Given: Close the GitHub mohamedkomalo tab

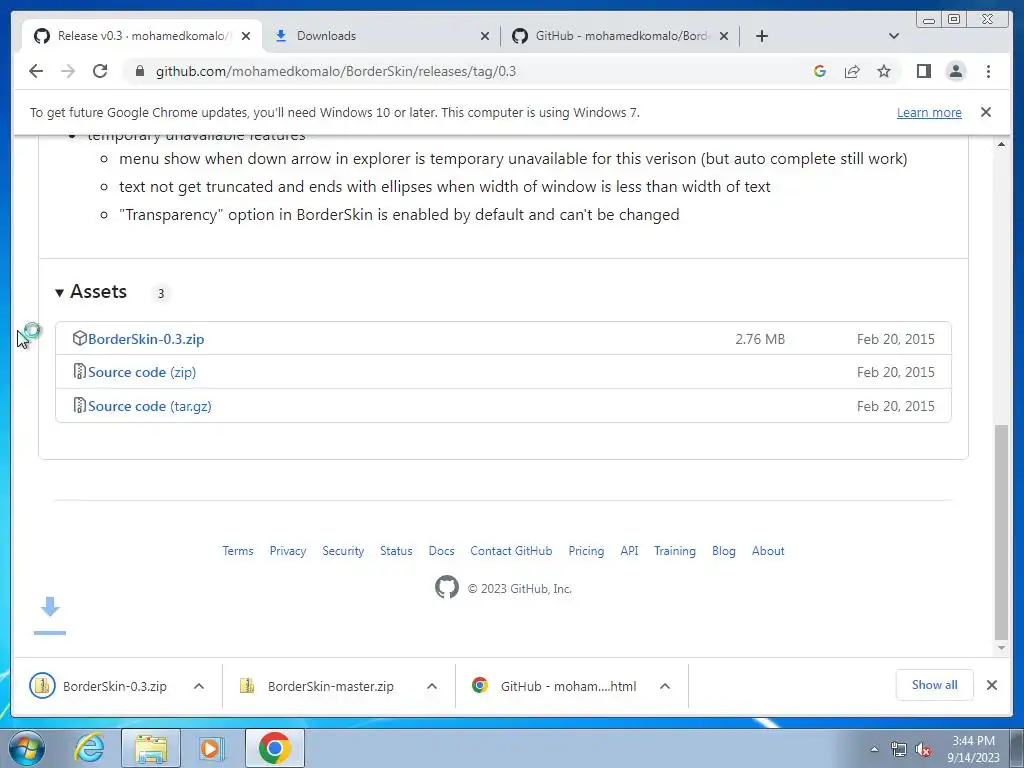Looking at the screenshot, I should coord(724,36).
